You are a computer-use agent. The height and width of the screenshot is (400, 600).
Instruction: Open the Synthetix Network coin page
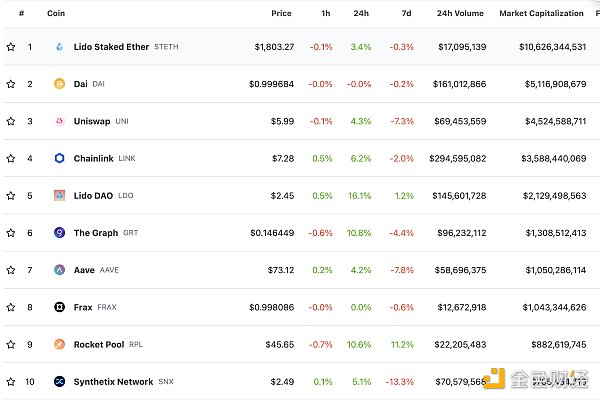tap(113, 382)
